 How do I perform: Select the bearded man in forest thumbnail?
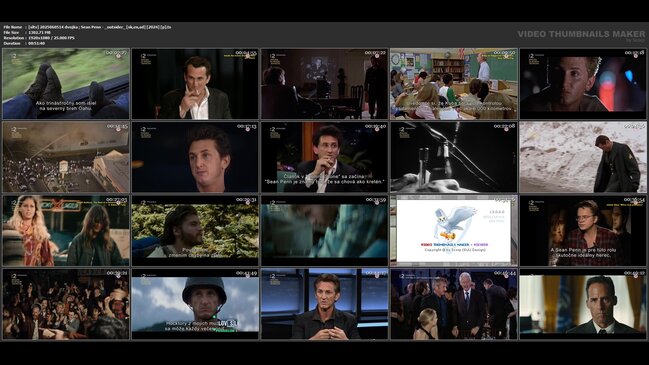click(195, 231)
